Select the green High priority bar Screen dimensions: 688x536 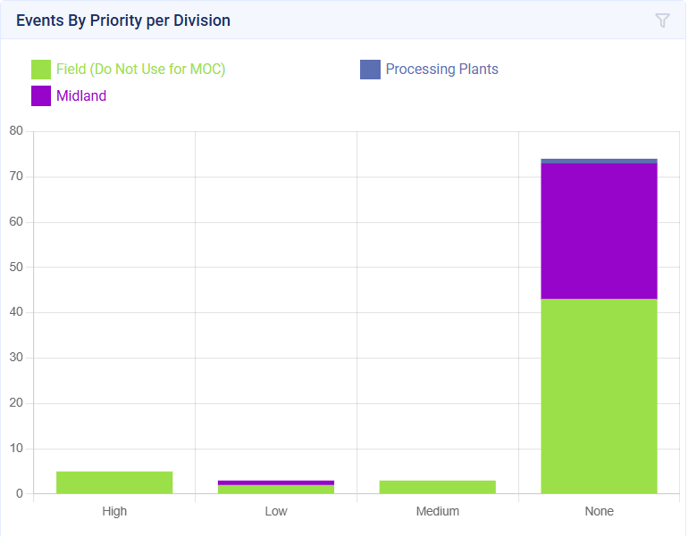point(114,482)
